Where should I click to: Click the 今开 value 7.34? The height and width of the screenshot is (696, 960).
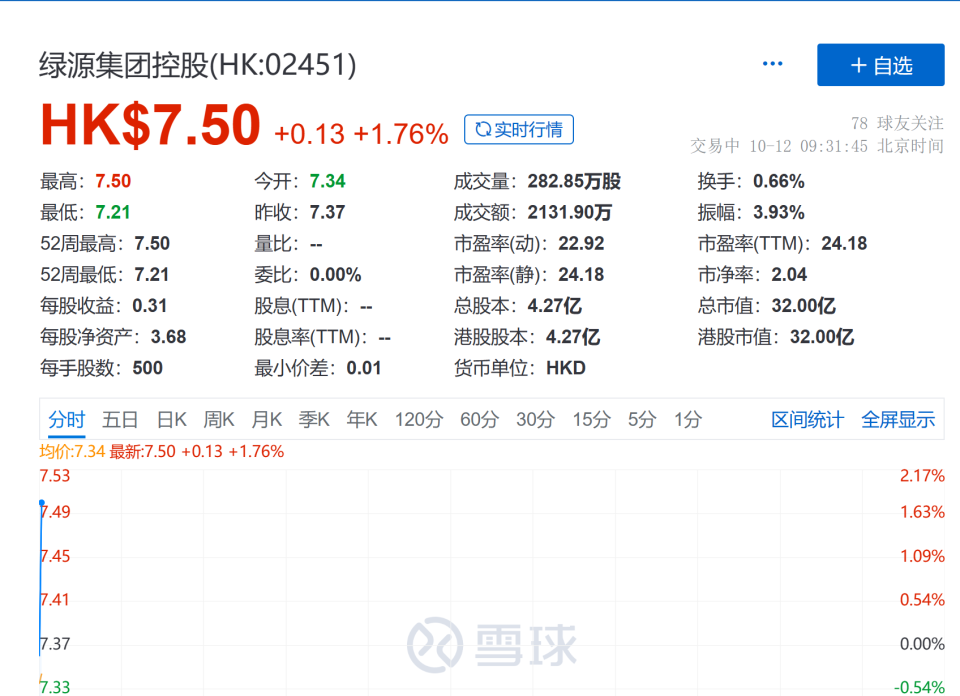tap(328, 181)
